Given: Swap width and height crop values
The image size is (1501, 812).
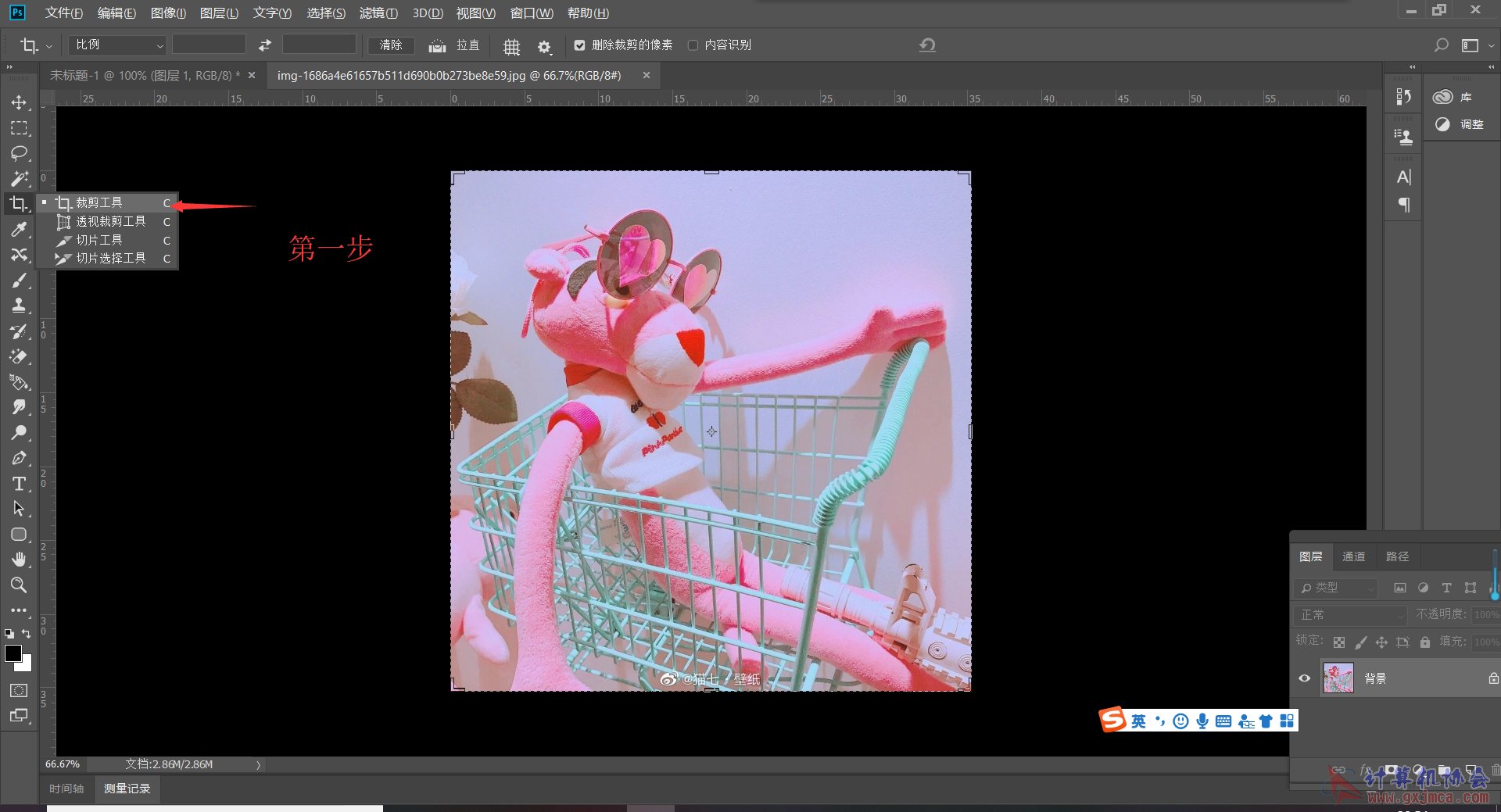Looking at the screenshot, I should point(265,45).
